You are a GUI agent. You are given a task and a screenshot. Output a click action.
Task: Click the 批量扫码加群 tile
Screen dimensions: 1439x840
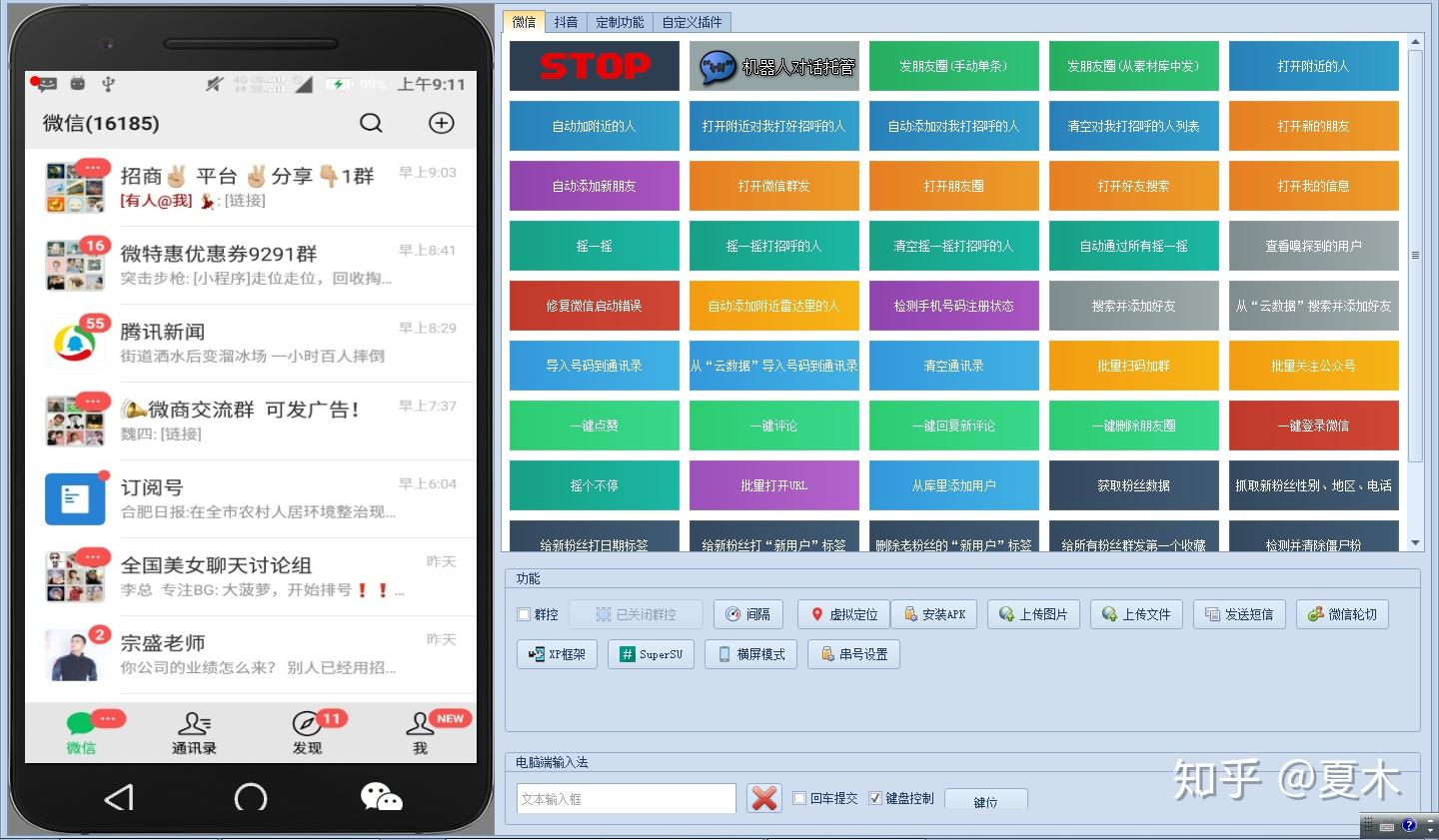(1134, 366)
